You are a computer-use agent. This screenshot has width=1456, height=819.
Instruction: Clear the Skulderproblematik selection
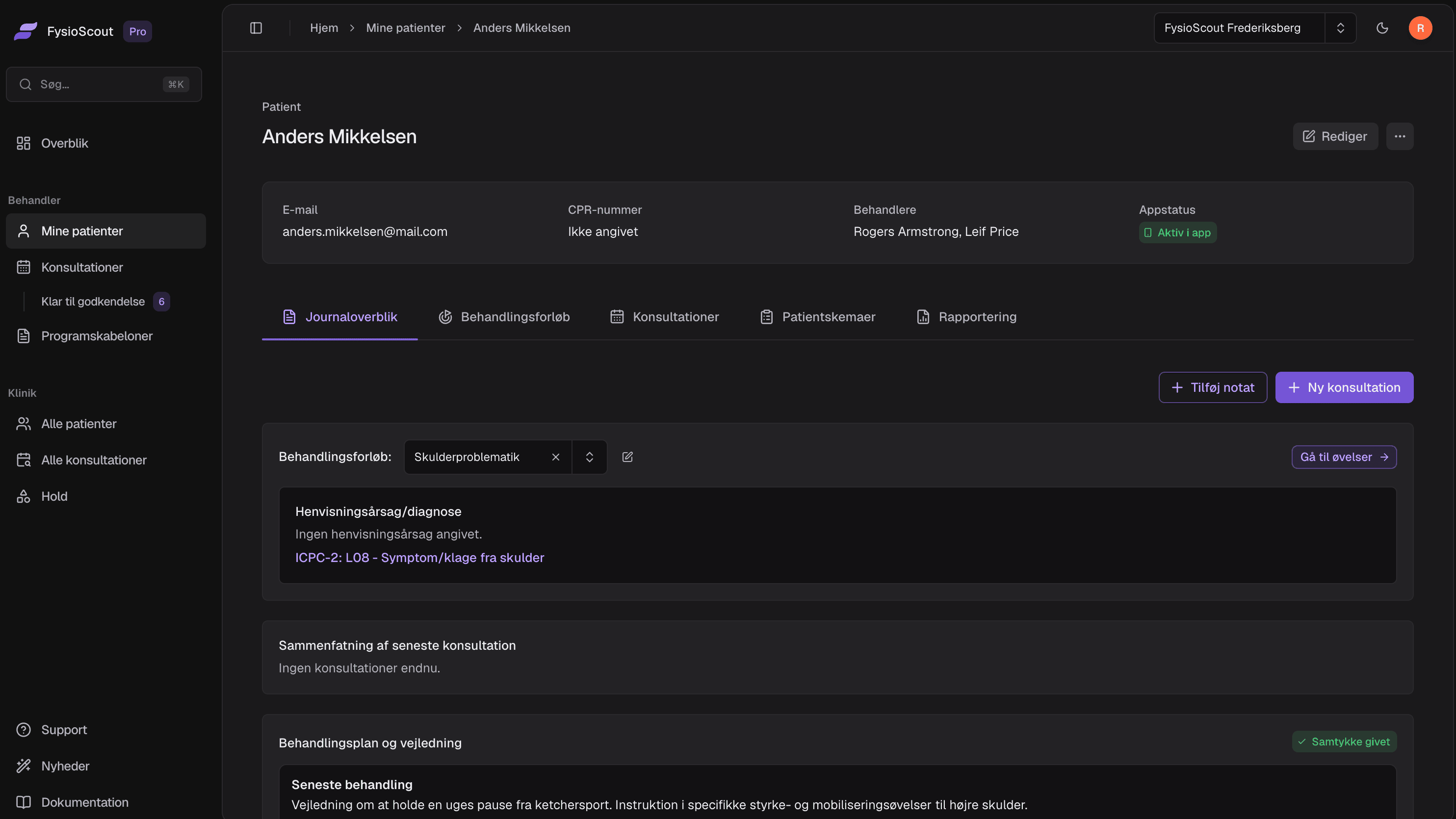(x=556, y=457)
